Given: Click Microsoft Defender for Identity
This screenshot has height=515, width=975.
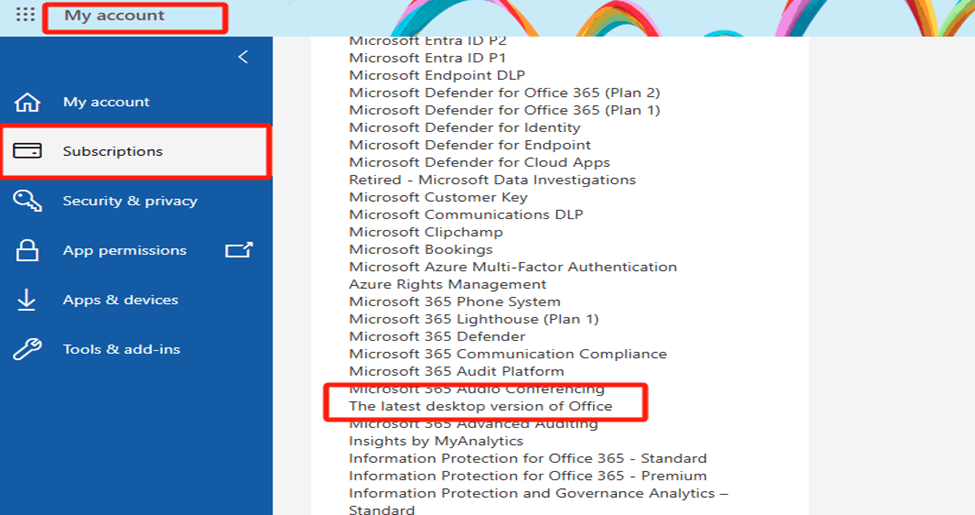Looking at the screenshot, I should [464, 128].
